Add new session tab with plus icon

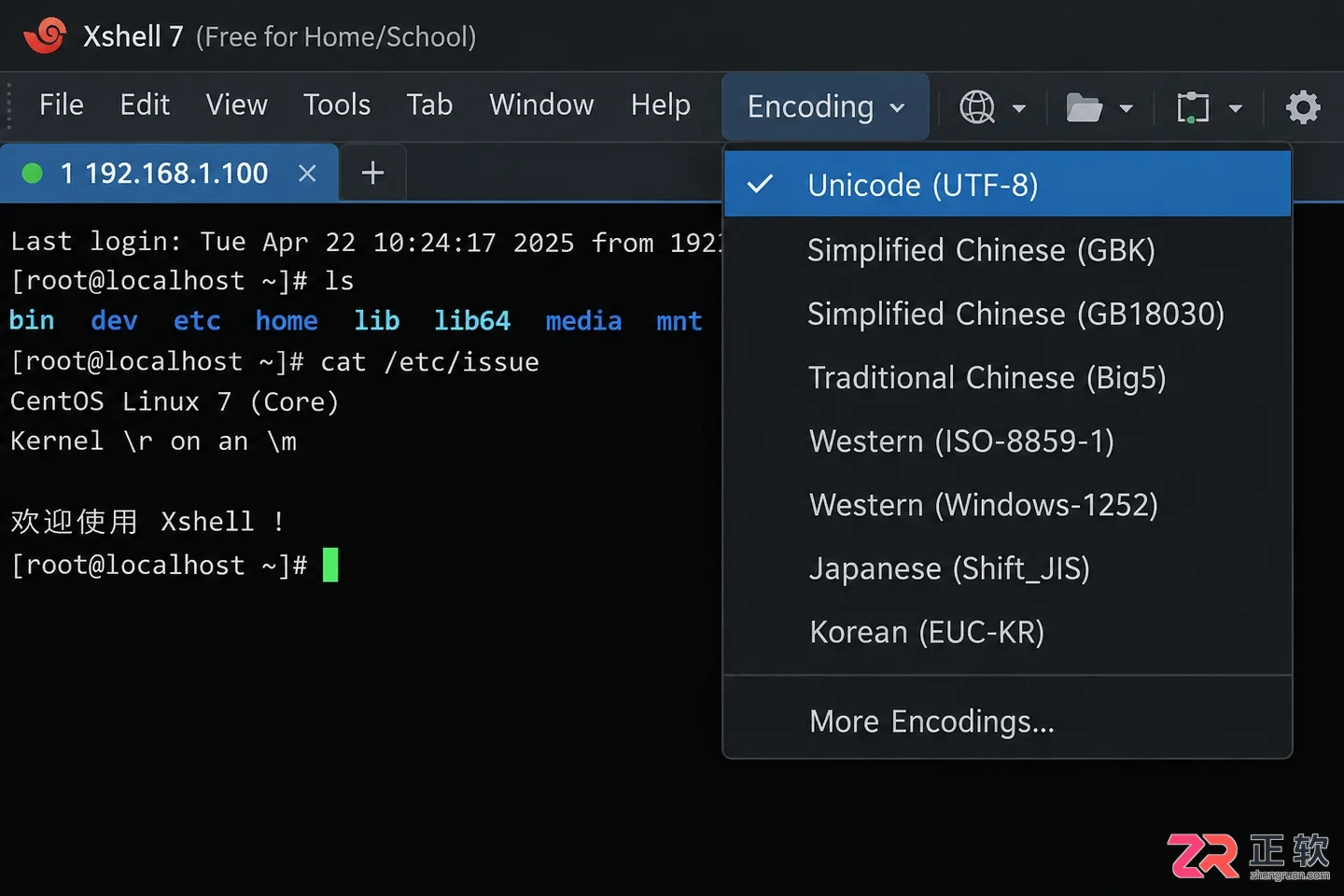pyautogui.click(x=372, y=173)
